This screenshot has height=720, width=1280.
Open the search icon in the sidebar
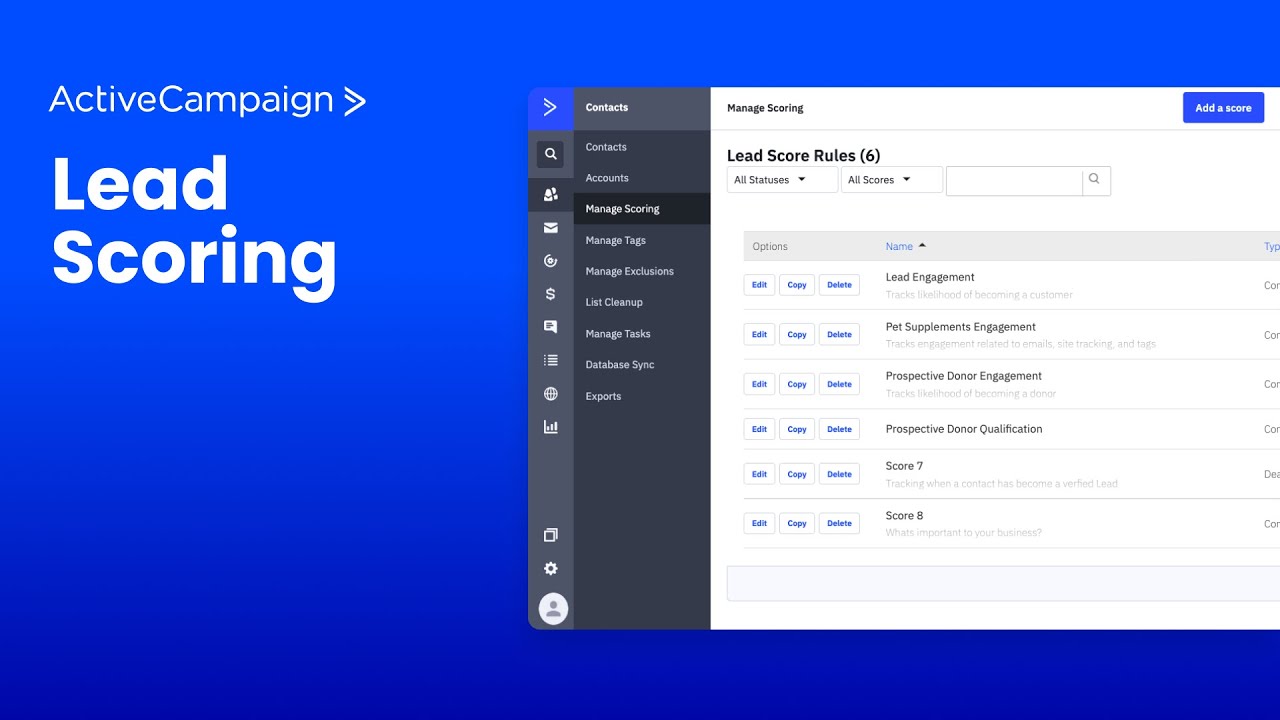coord(550,154)
